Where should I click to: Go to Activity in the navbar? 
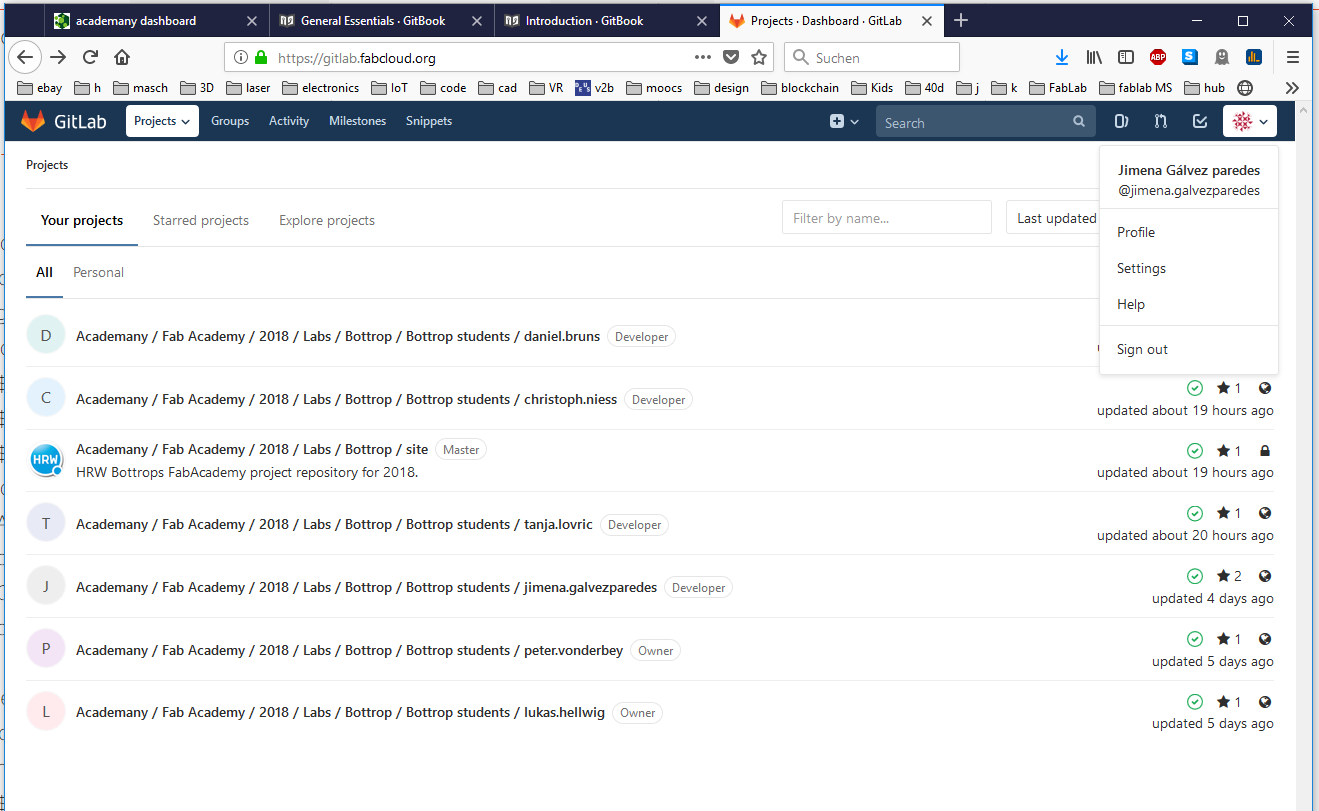click(289, 121)
